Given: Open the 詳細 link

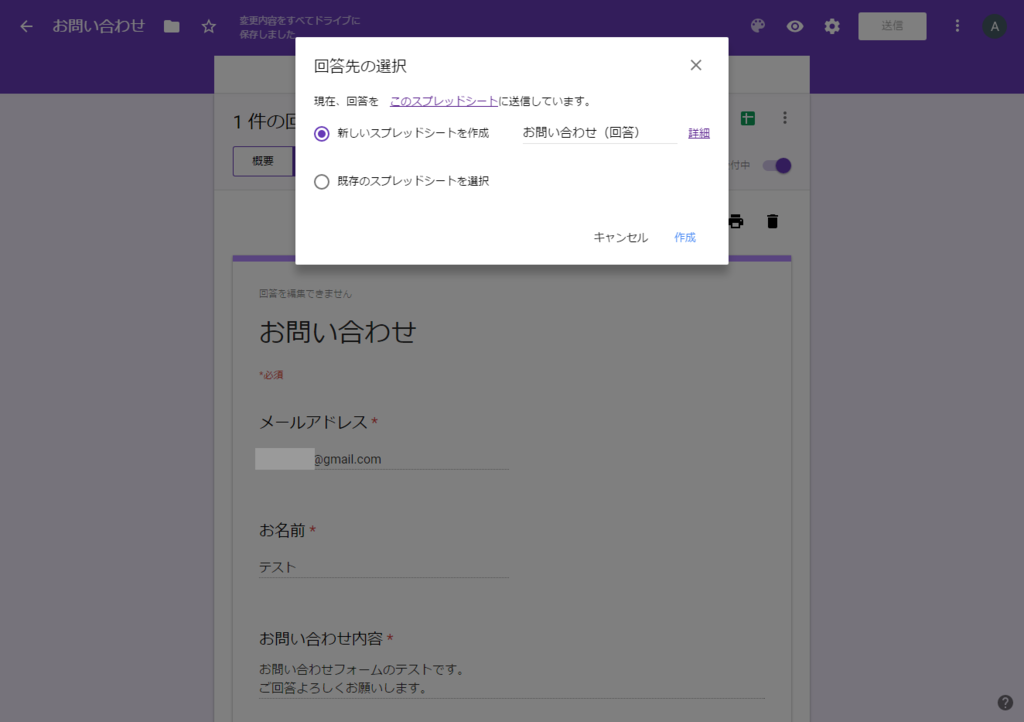Looking at the screenshot, I should (x=699, y=133).
